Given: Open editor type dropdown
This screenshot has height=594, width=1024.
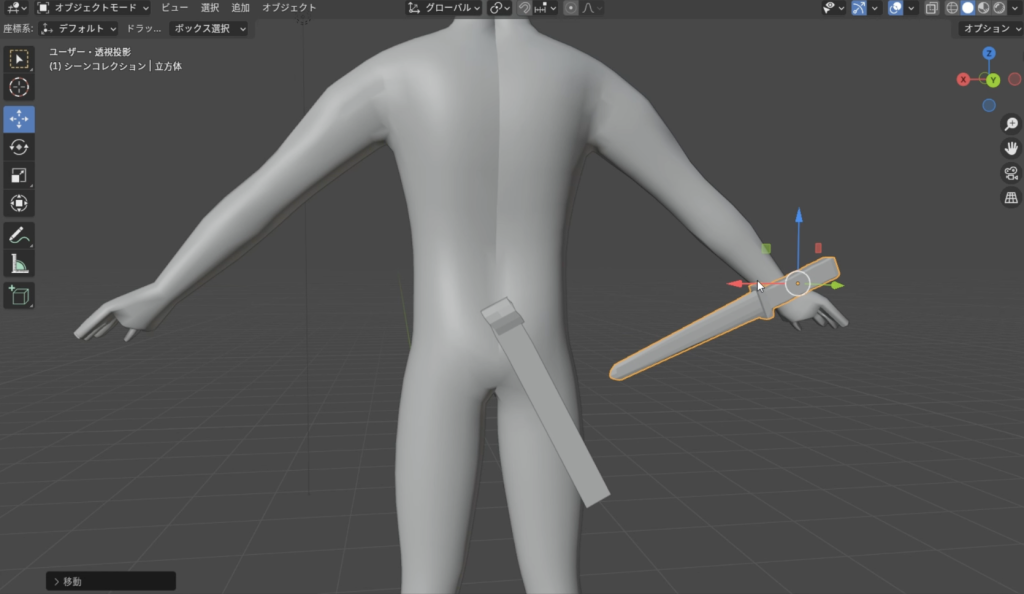Looking at the screenshot, I should tap(15, 8).
